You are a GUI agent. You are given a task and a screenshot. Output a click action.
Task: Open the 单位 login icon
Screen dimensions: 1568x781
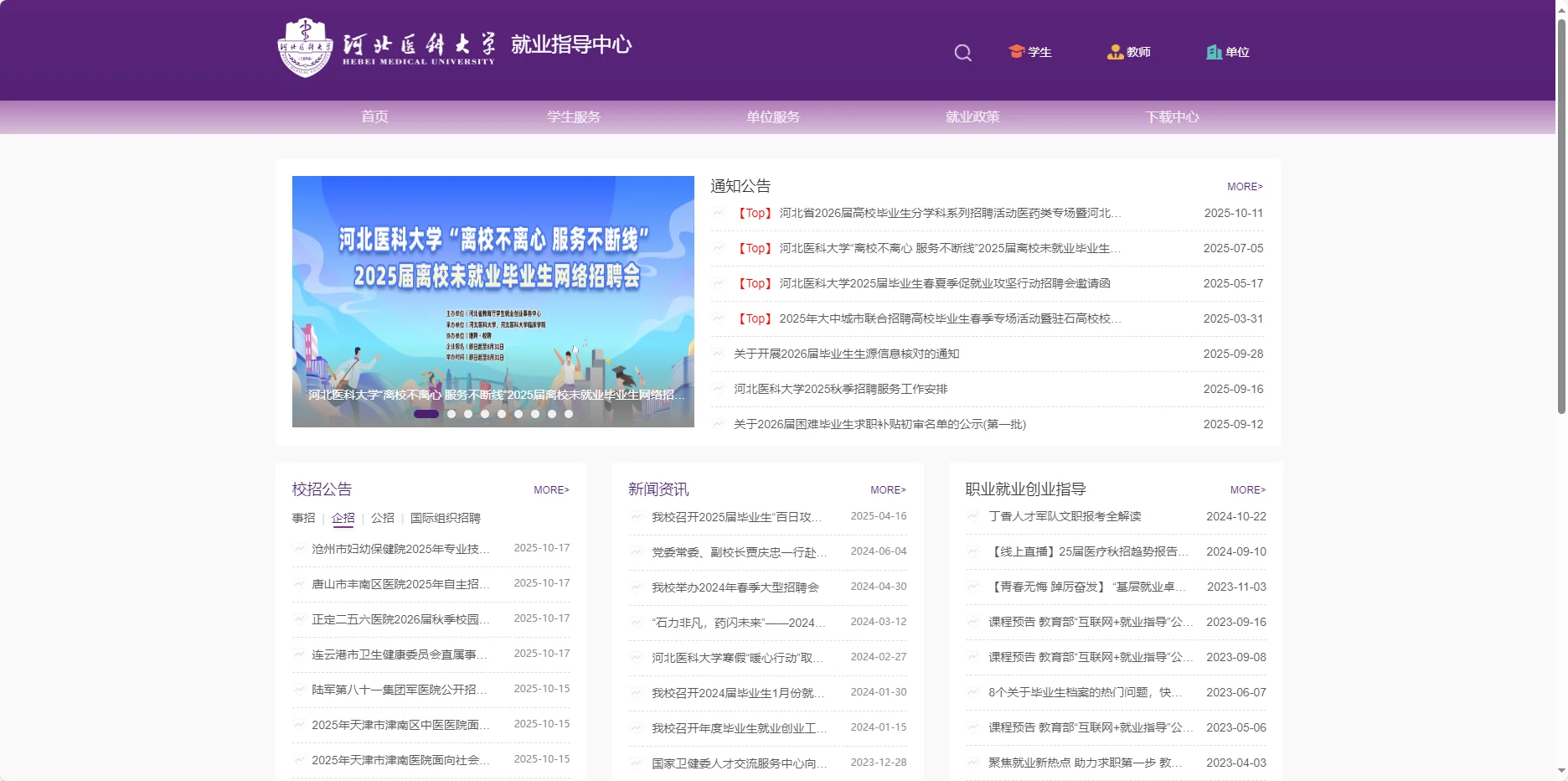point(1227,52)
